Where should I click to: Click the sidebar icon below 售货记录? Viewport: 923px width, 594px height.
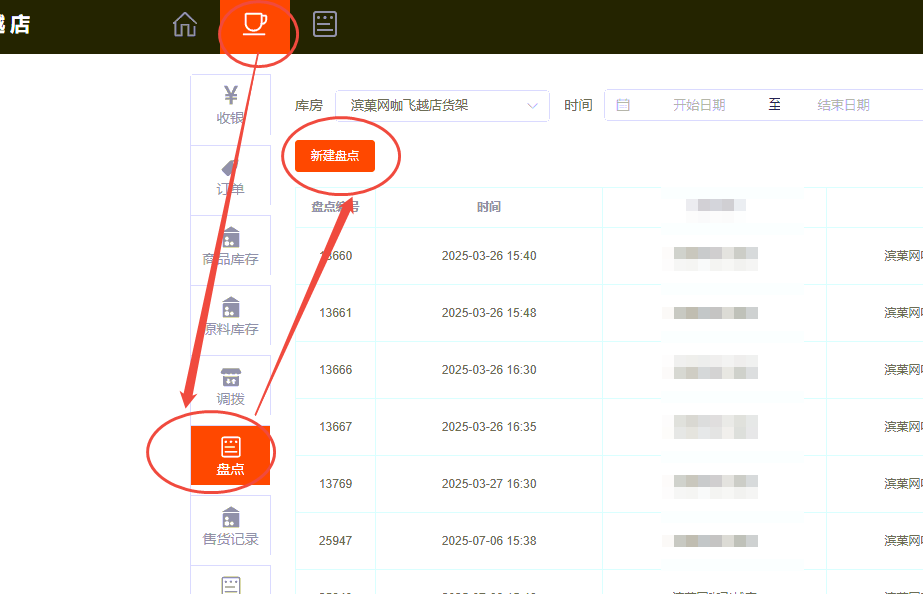(230, 582)
